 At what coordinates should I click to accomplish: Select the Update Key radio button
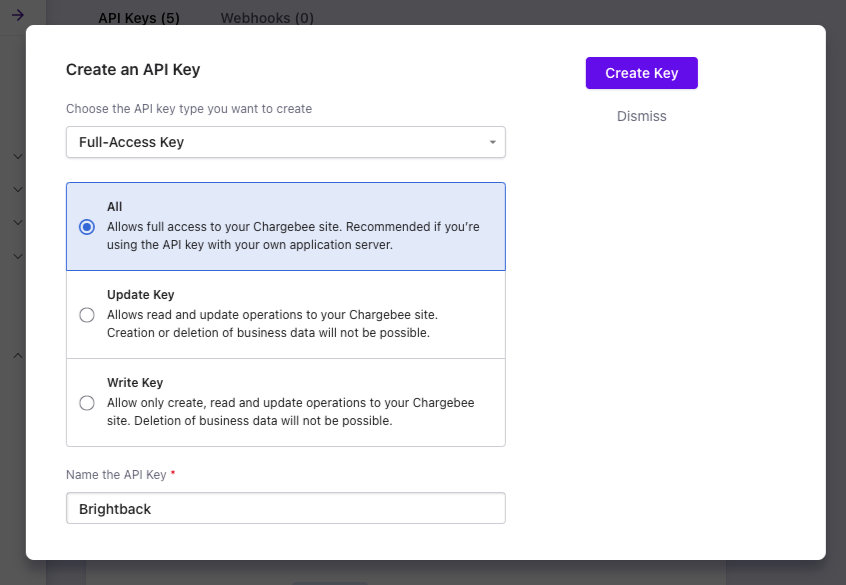(x=87, y=314)
